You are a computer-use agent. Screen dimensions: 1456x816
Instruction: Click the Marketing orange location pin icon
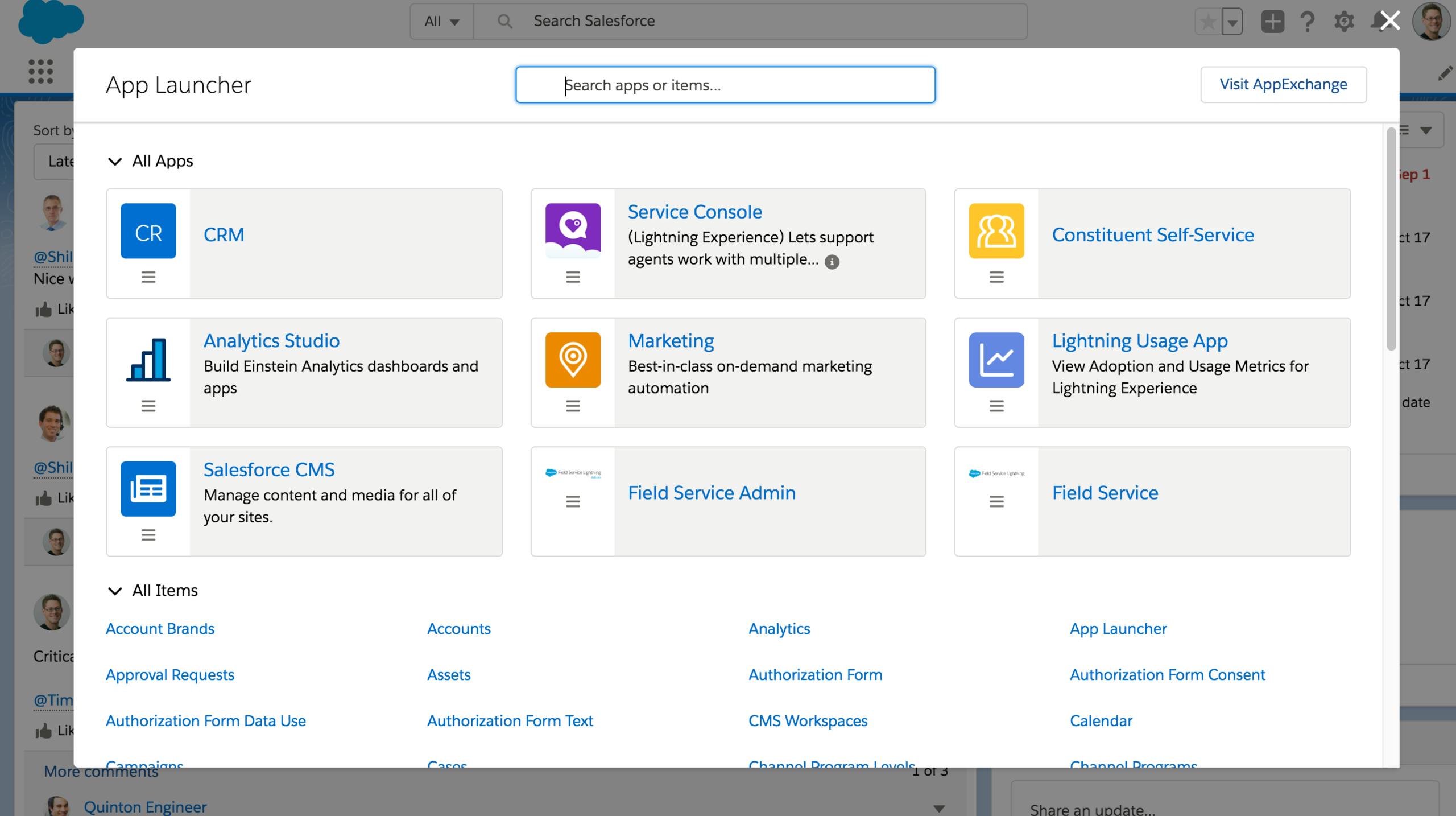click(573, 360)
